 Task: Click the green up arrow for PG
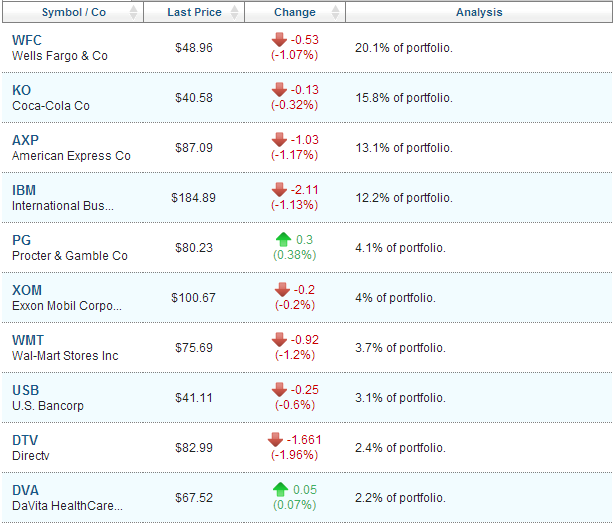click(x=283, y=239)
